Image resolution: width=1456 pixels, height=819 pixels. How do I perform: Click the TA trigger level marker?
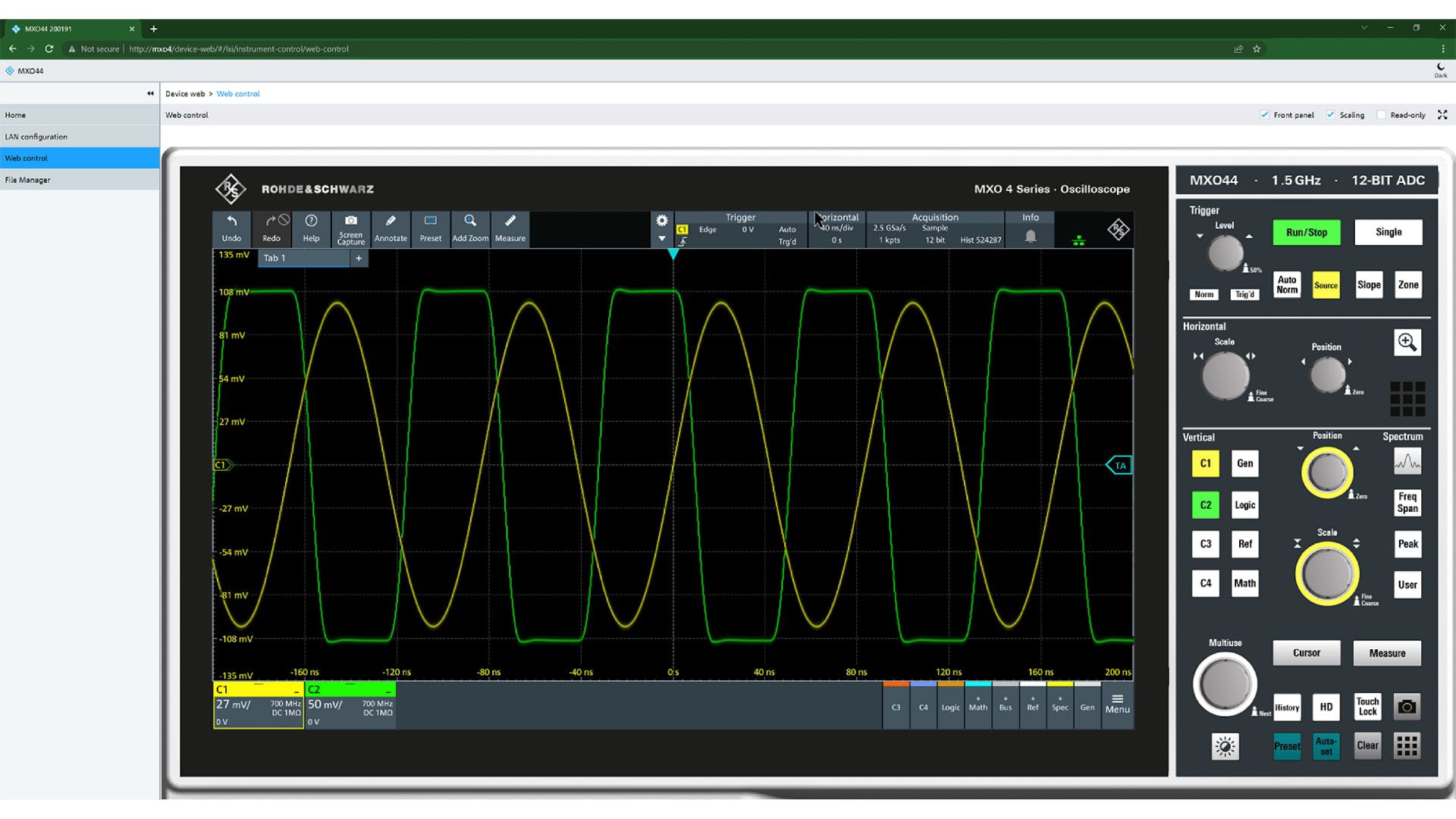point(1119,466)
